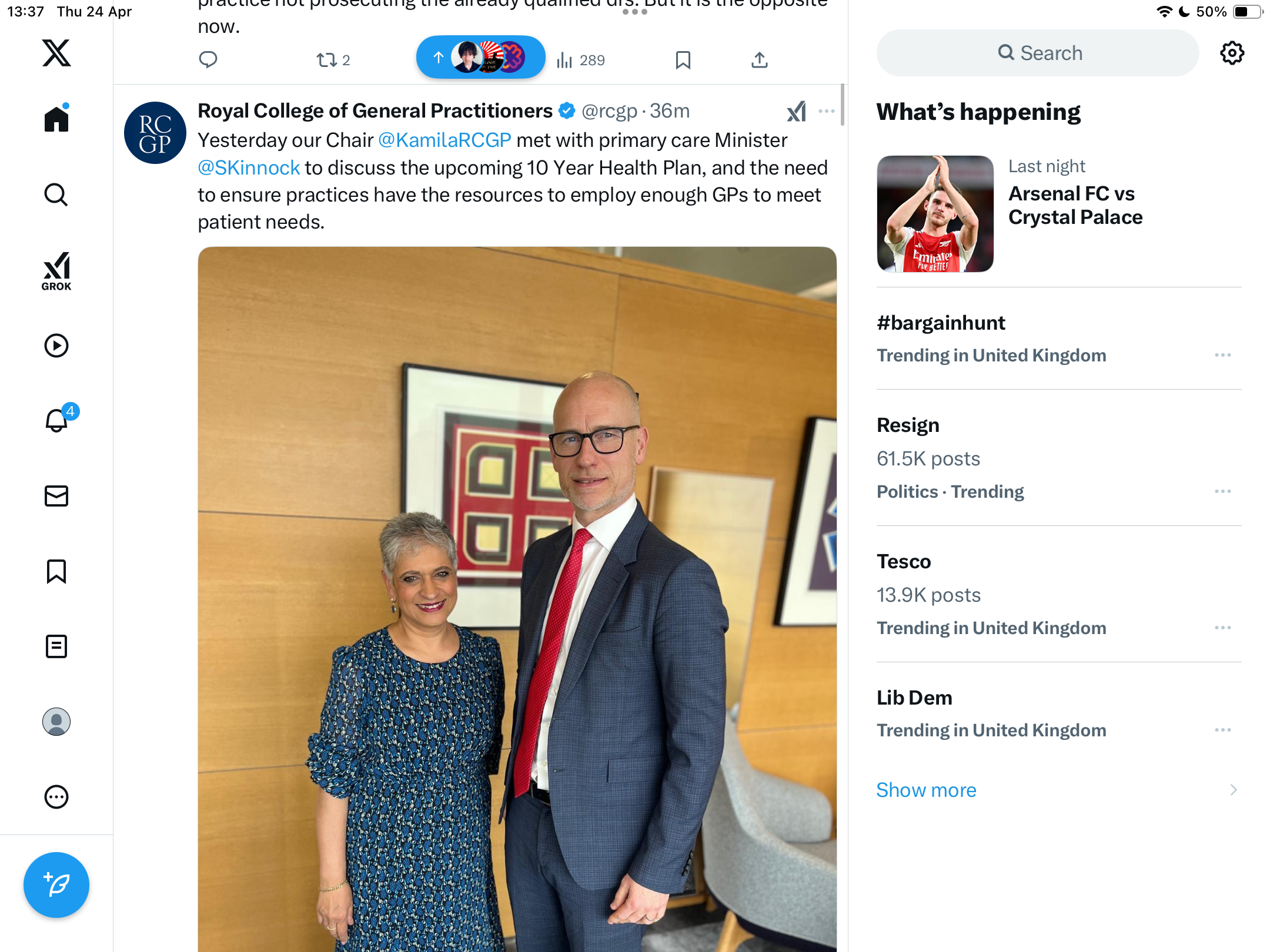The width and height of the screenshot is (1270, 952).
Task: Click the Search input field
Action: click(x=1038, y=53)
